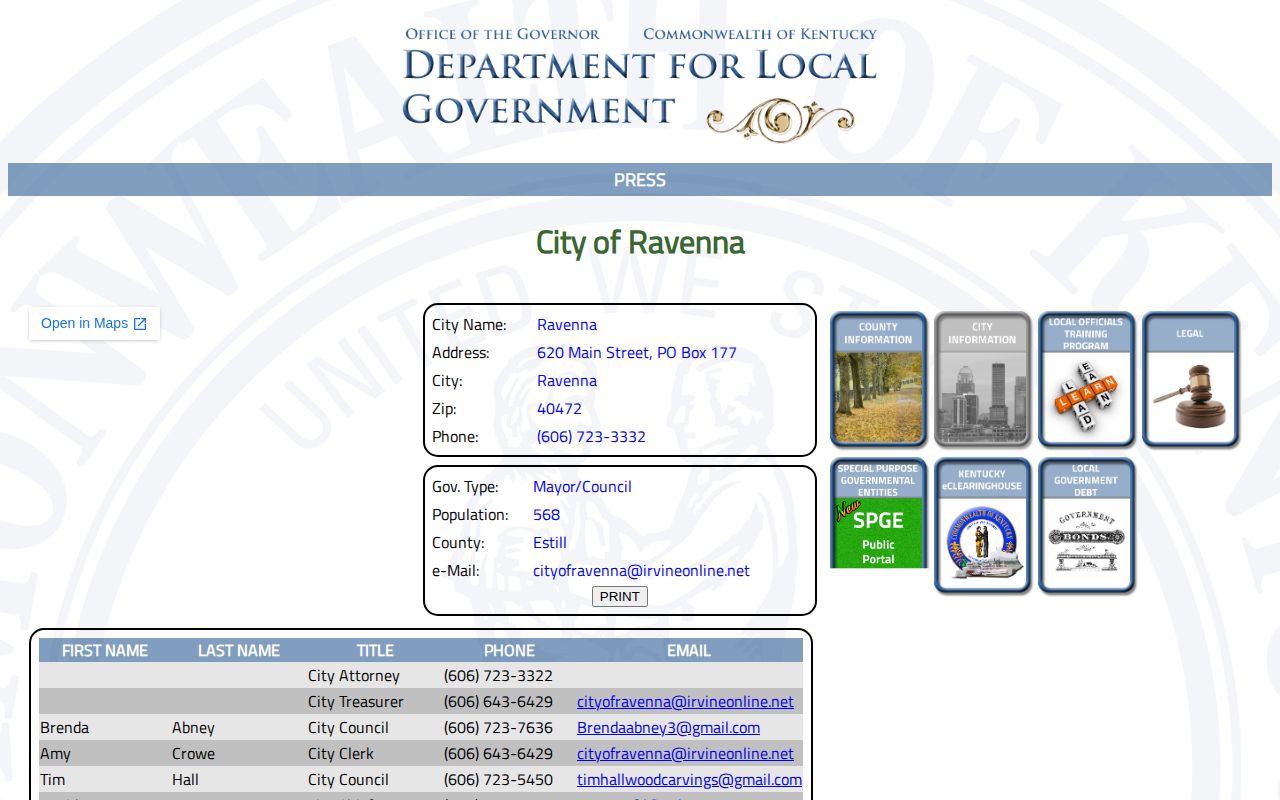1280x800 pixels.
Task: Open the PRESS menu item
Action: (640, 180)
